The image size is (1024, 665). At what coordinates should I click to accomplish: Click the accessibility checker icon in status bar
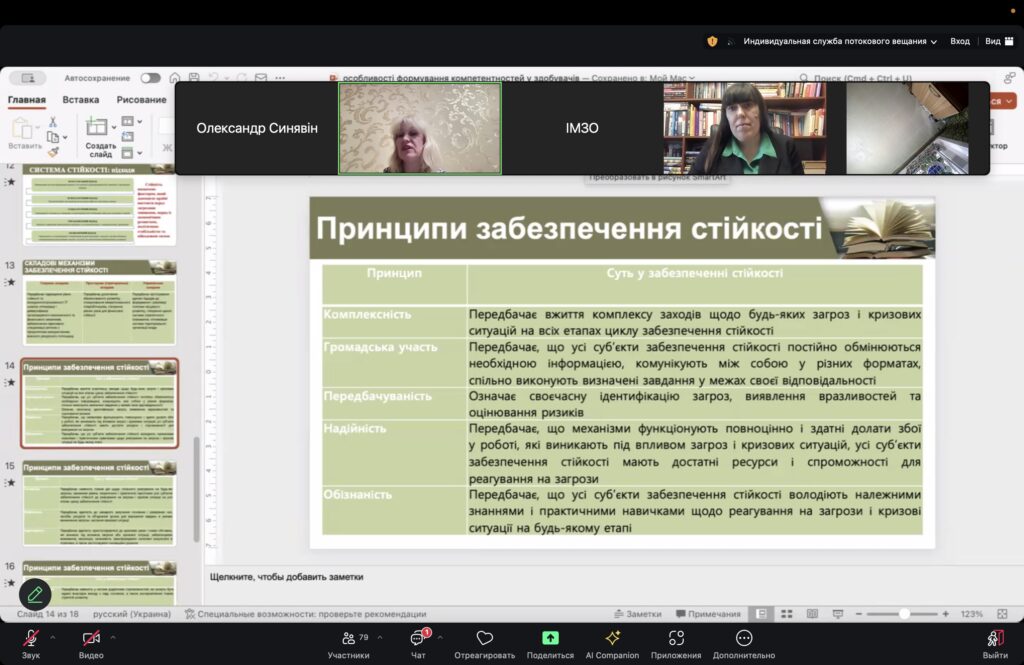(189, 614)
